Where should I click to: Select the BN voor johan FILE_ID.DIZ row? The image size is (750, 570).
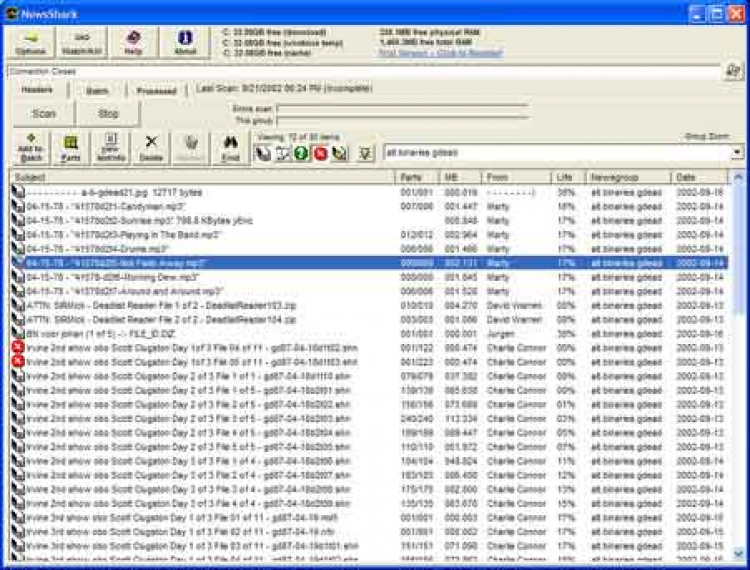369,334
